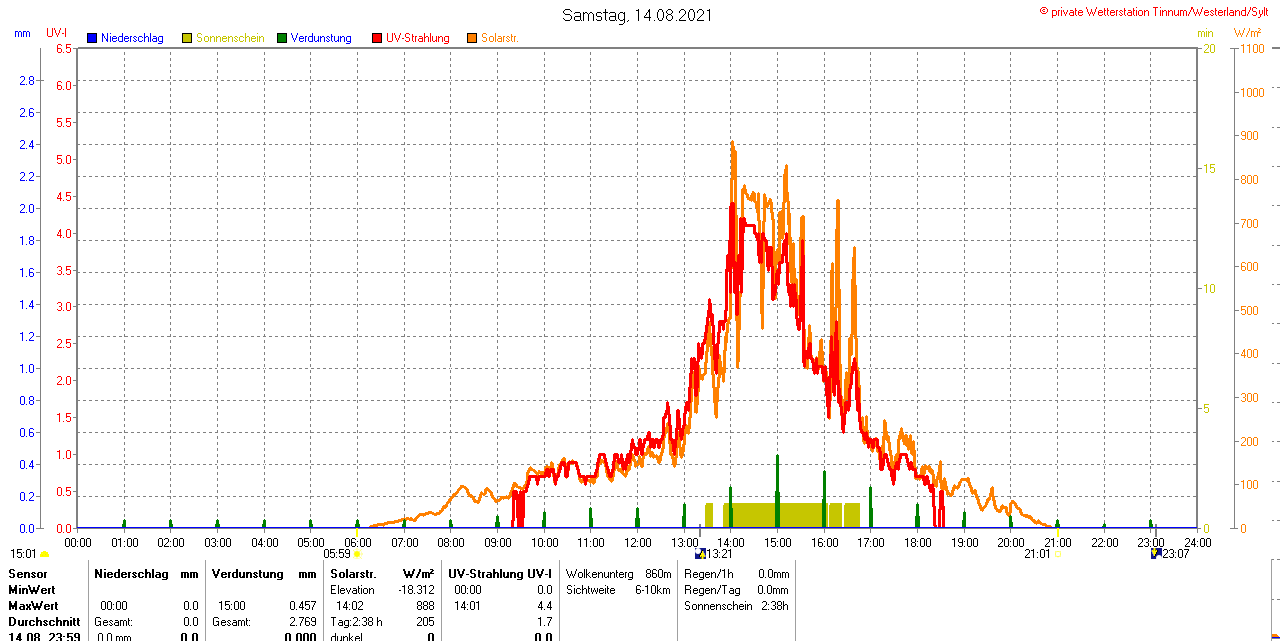The image size is (1280, 641).
Task: Click the moonrise icon at 13:21
Action: pos(700,553)
